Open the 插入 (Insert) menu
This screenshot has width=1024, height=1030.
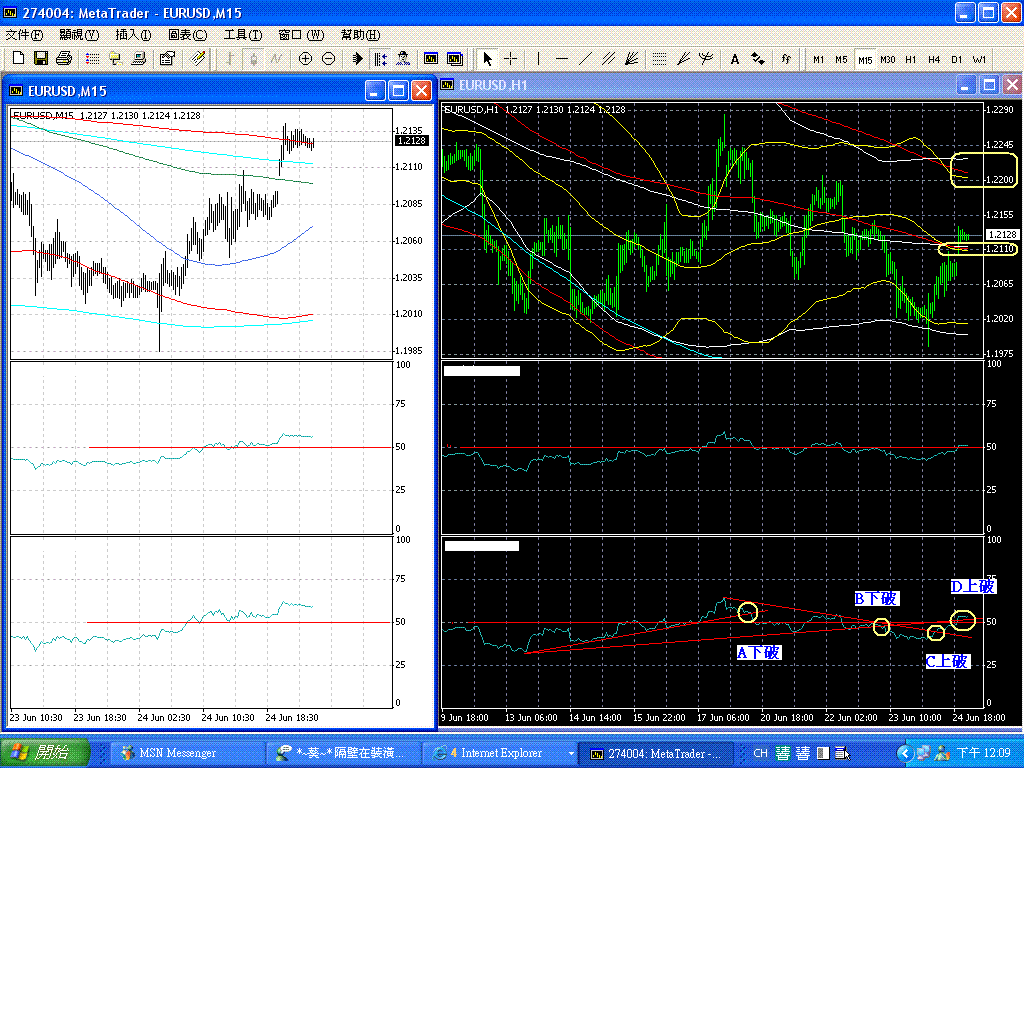(x=133, y=35)
